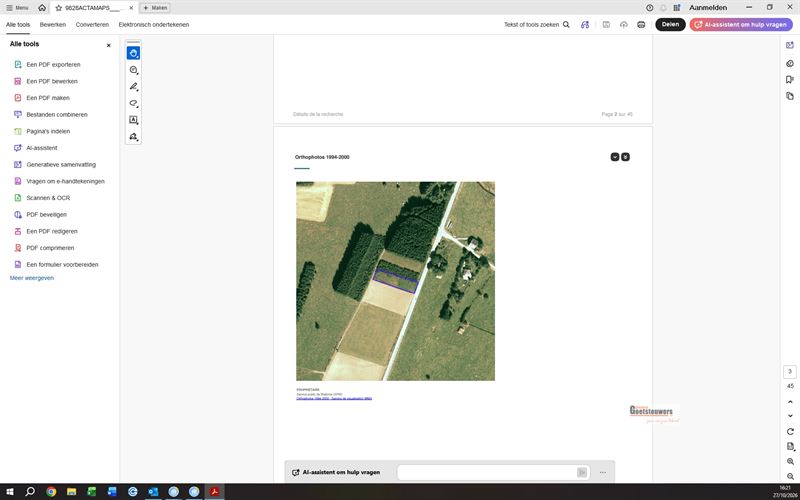800x500 pixels.
Task: Zoom in using right rail magnifier plus
Action: click(x=790, y=462)
